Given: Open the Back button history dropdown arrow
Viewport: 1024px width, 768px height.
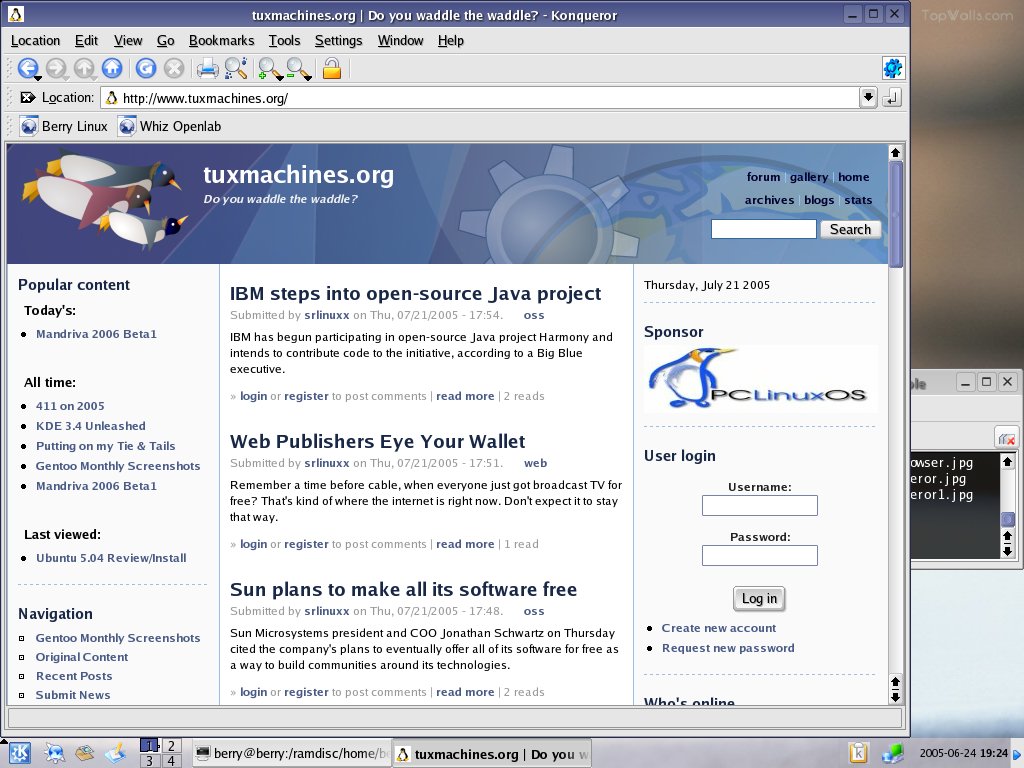Looking at the screenshot, I should click(38, 78).
